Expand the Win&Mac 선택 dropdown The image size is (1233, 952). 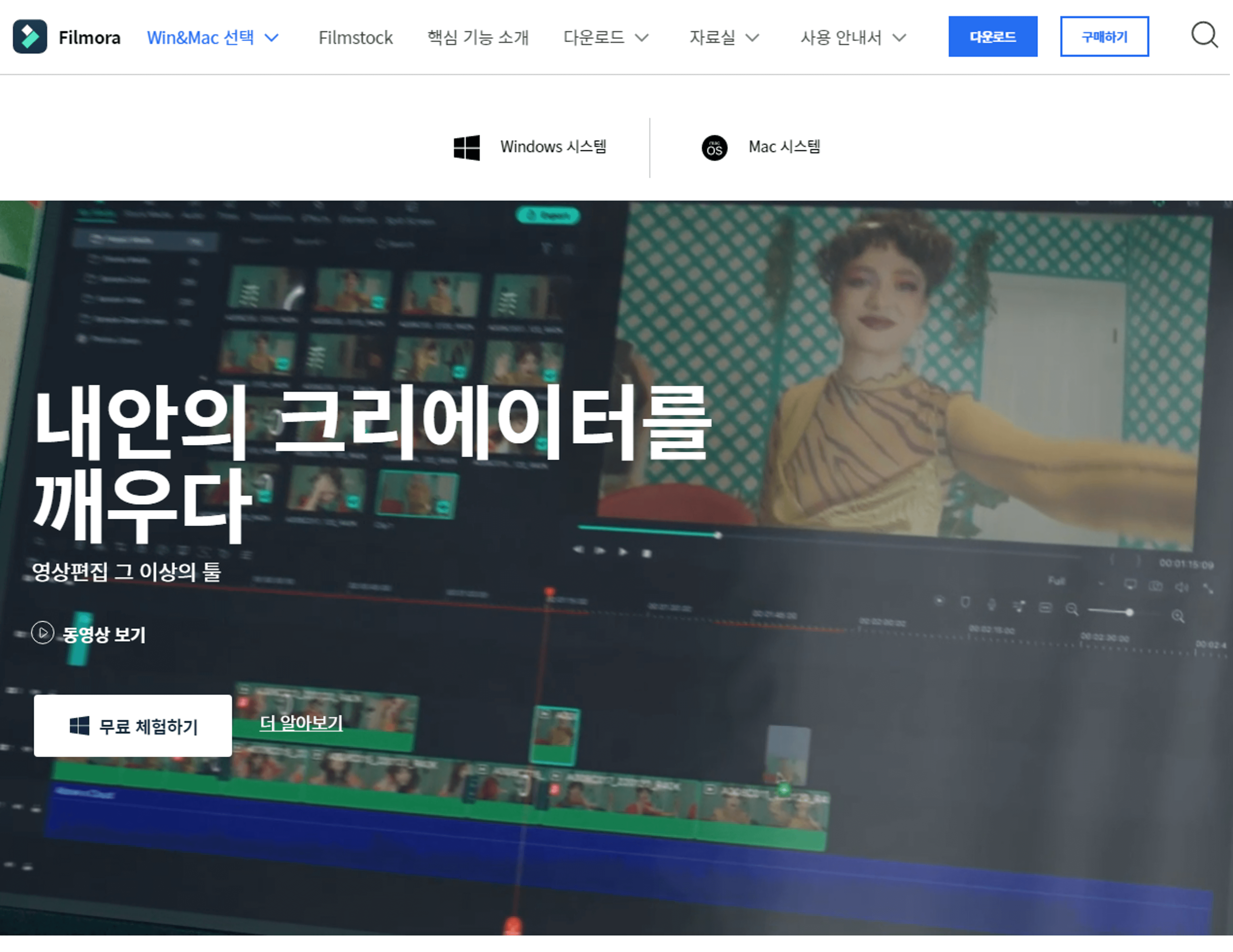[x=213, y=38]
